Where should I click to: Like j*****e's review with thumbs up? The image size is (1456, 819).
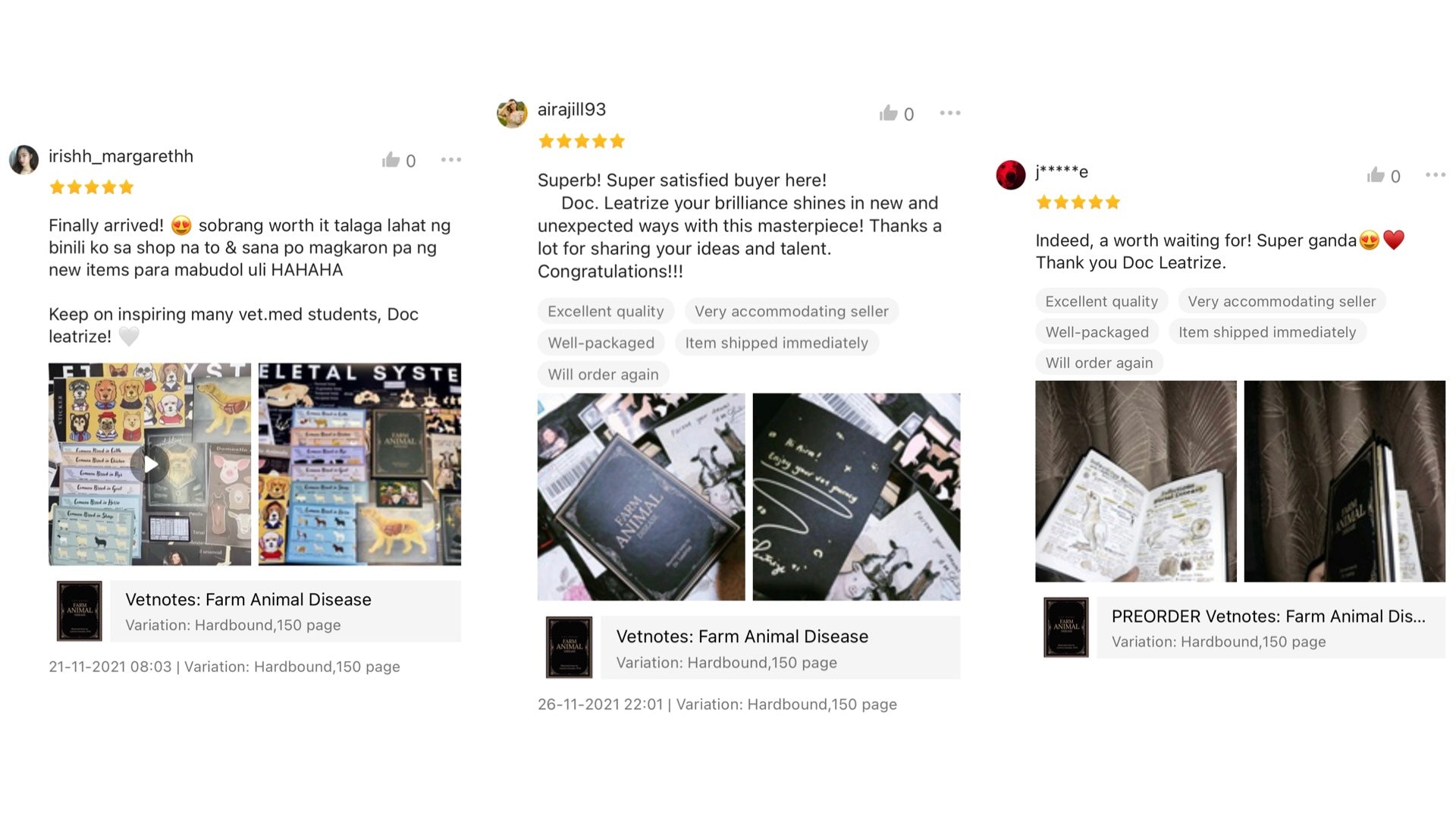point(1376,176)
